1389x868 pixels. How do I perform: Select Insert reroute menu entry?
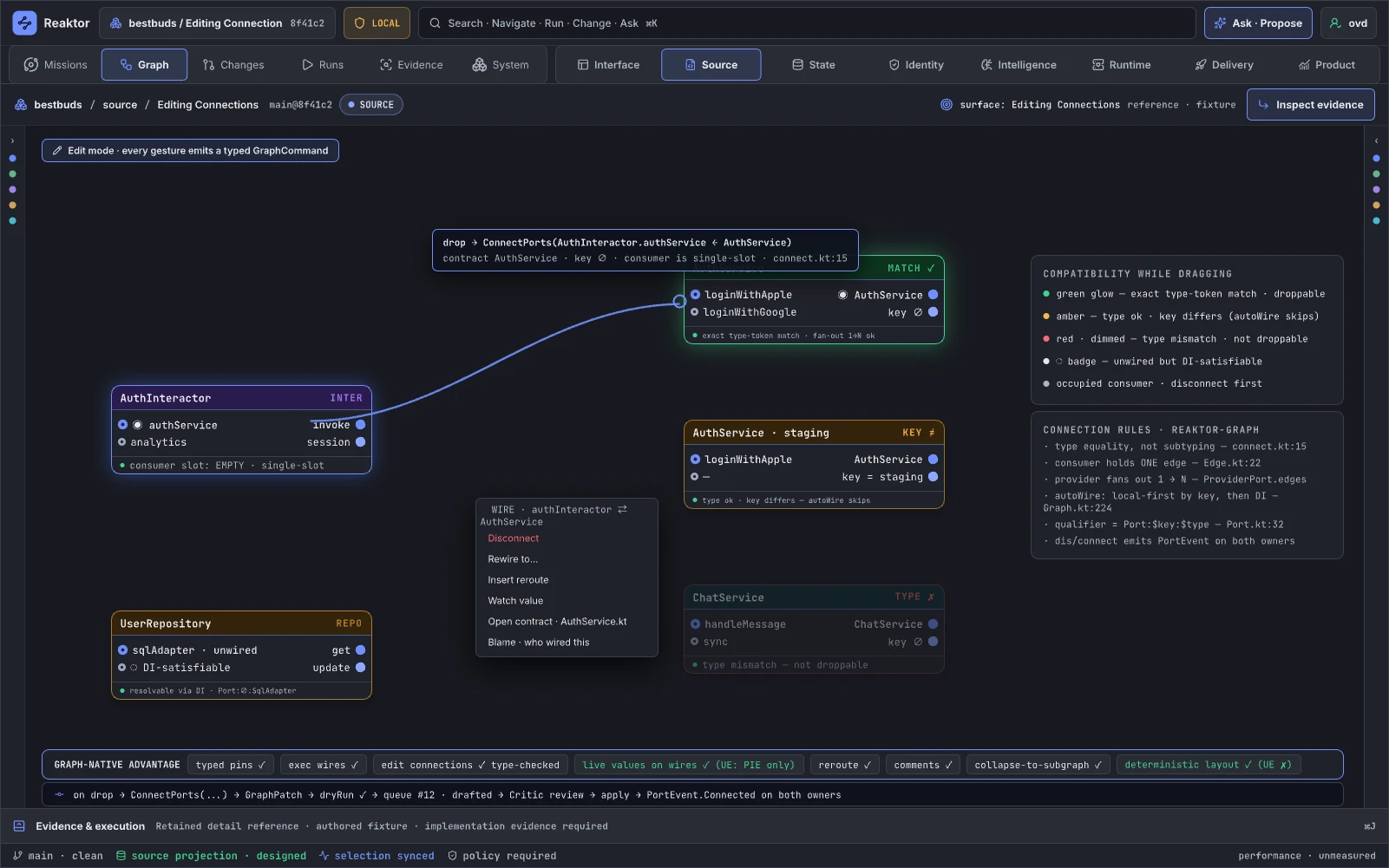518,580
